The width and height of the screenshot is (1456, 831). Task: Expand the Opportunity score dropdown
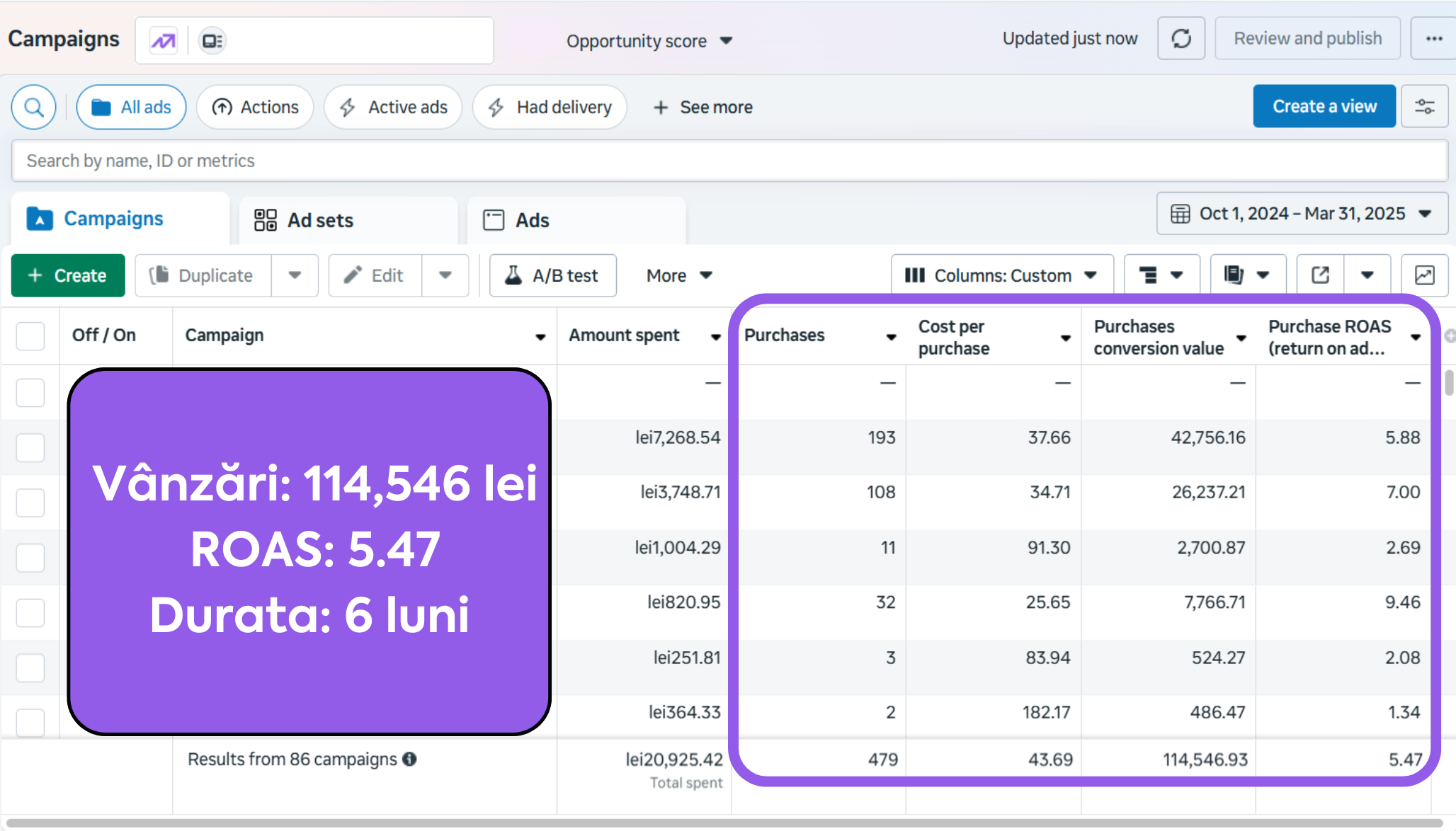click(x=649, y=41)
